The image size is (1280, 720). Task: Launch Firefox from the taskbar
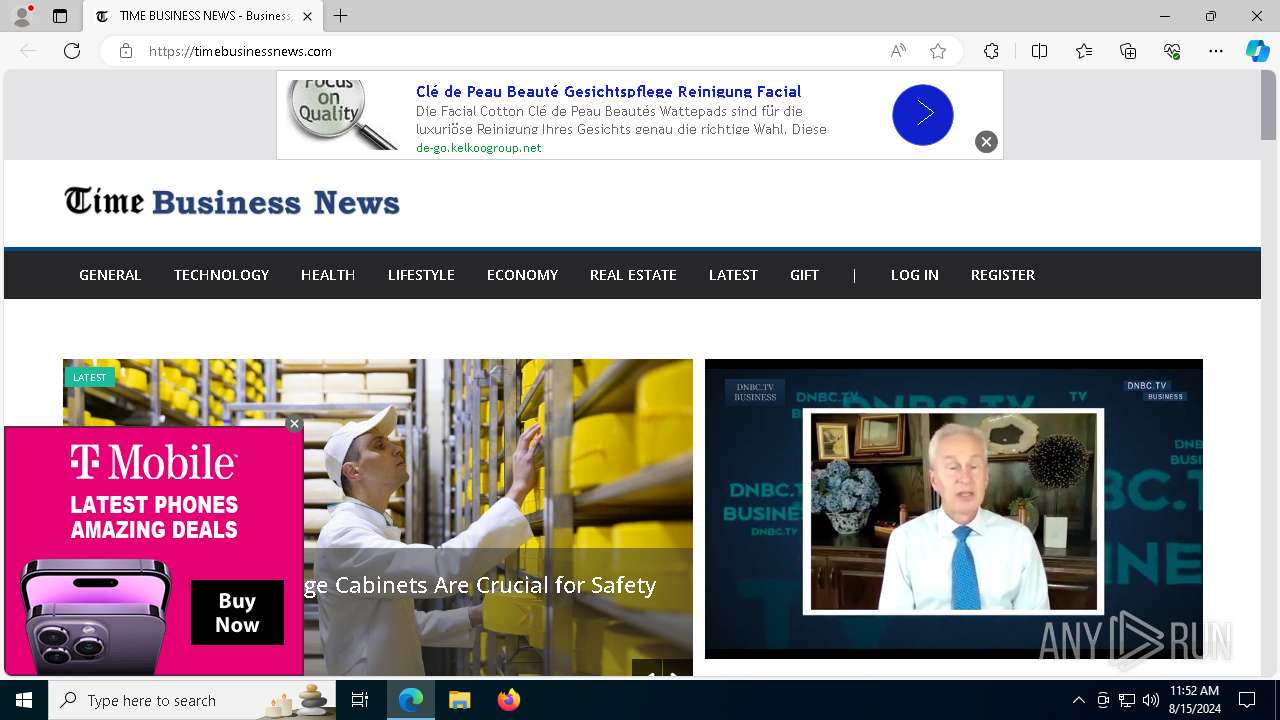(x=508, y=700)
